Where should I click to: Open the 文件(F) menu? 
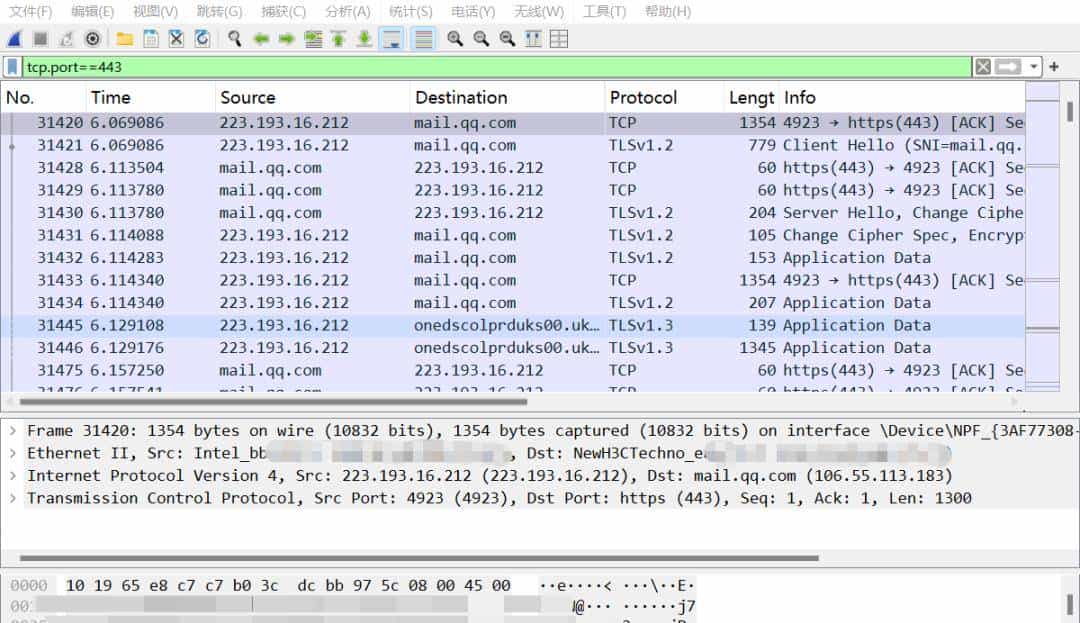31,12
